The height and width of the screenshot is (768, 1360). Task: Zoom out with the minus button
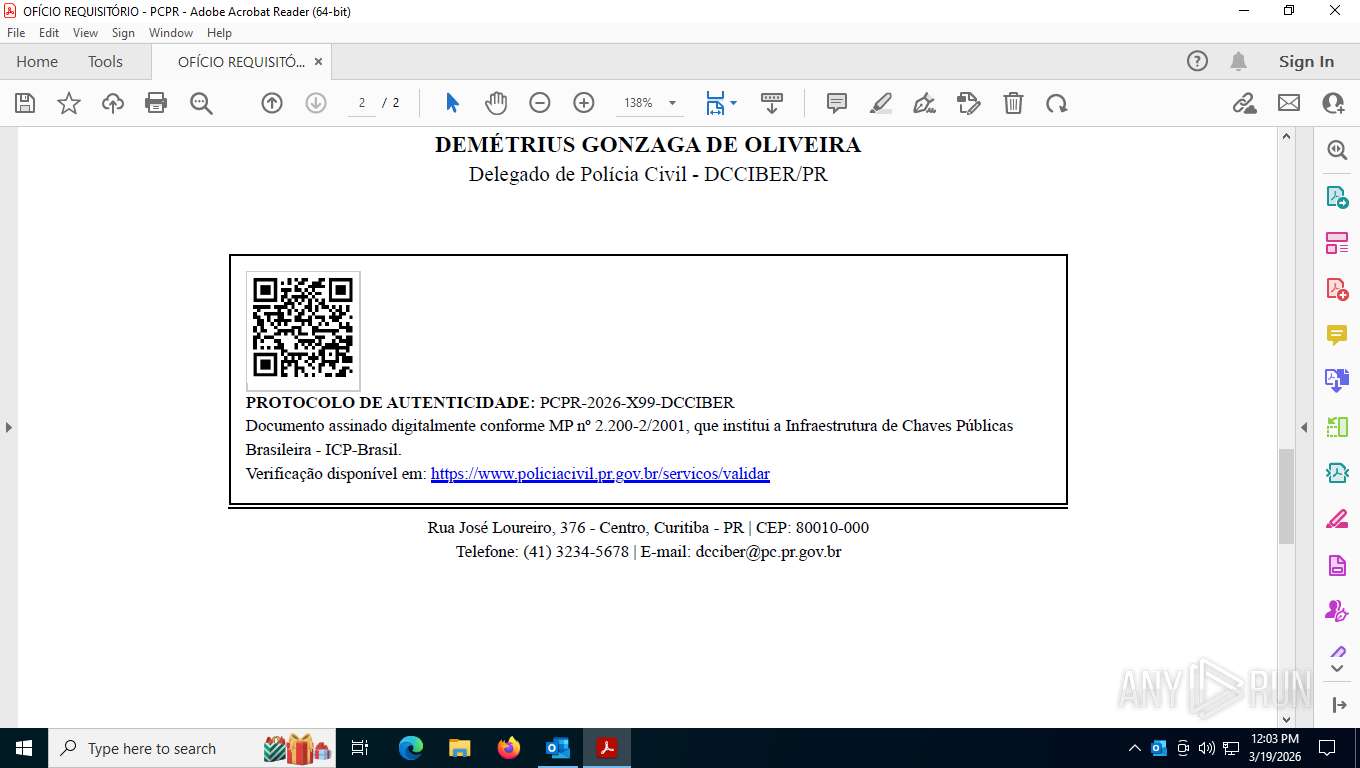(540, 103)
